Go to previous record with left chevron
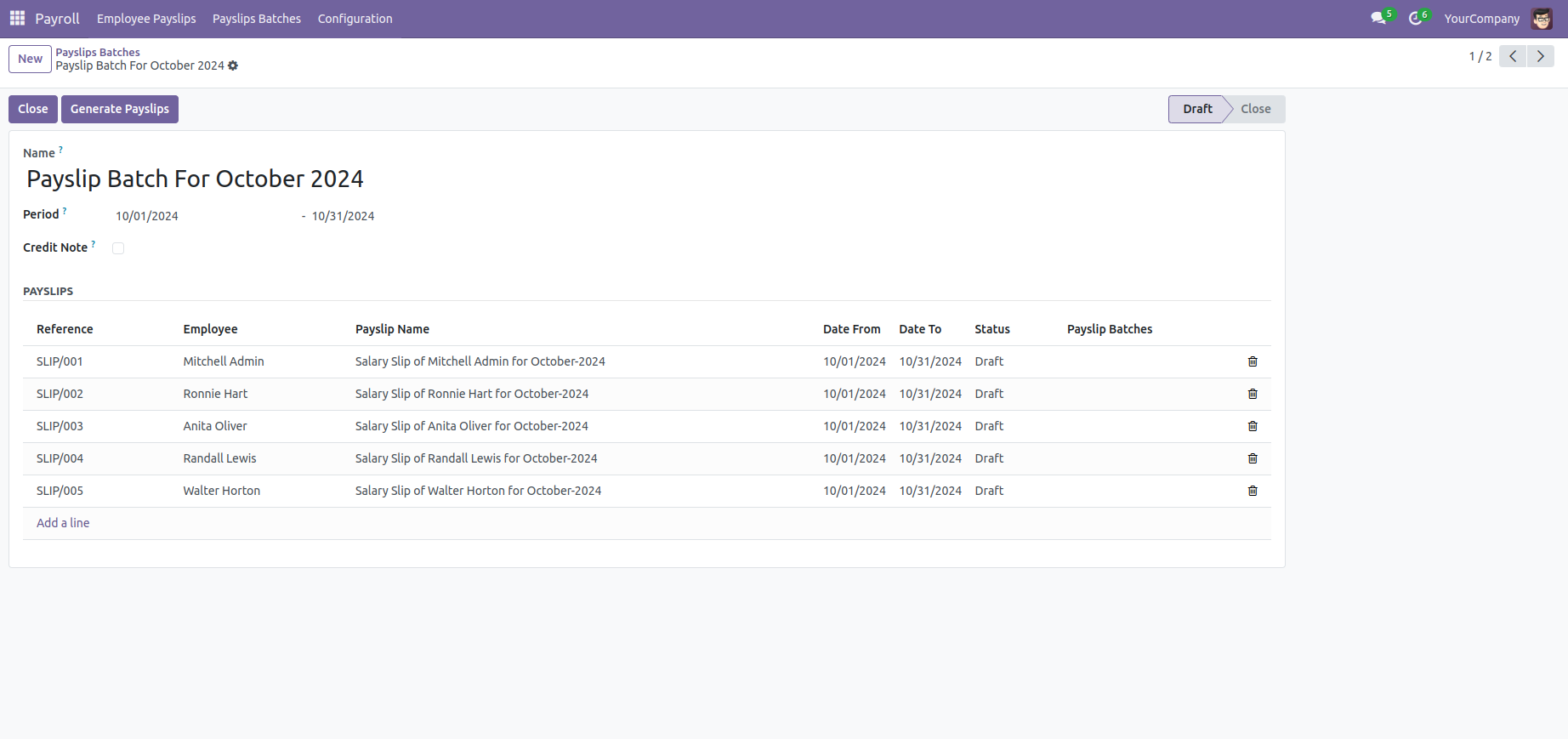 pos(1513,56)
